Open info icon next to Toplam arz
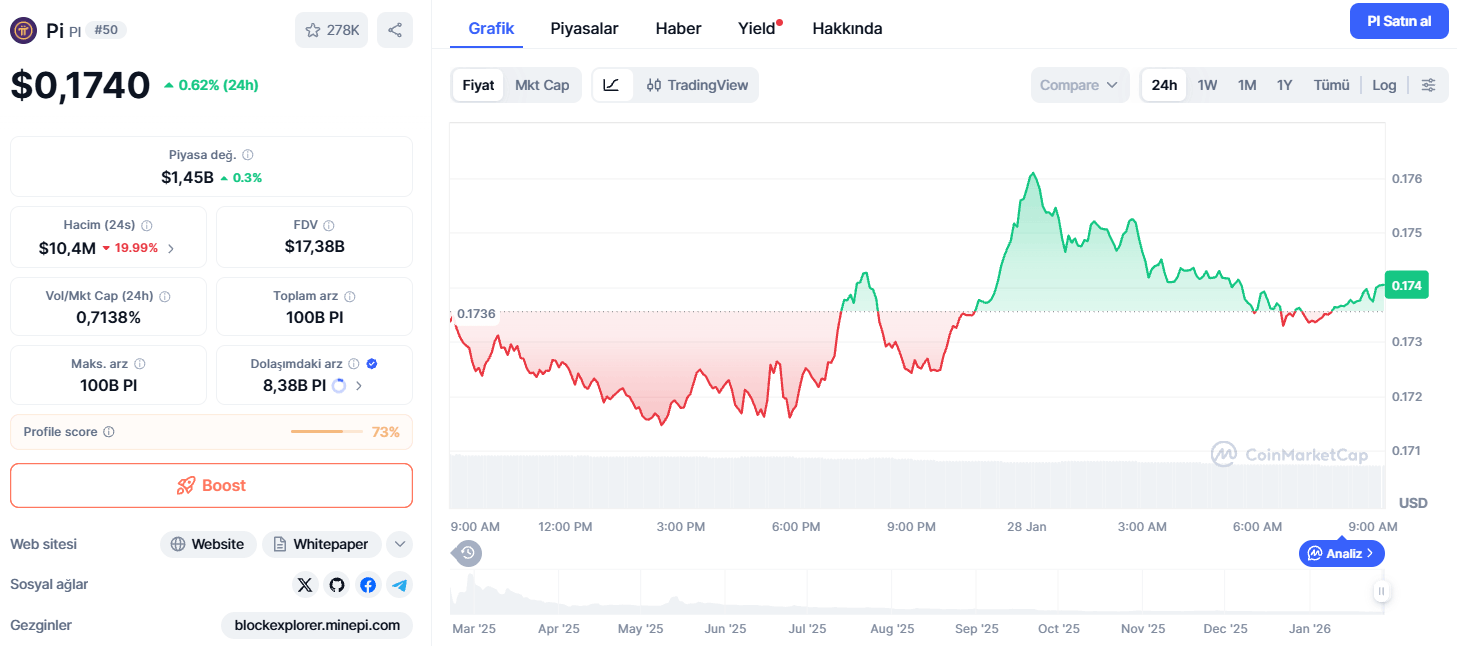 pos(350,297)
